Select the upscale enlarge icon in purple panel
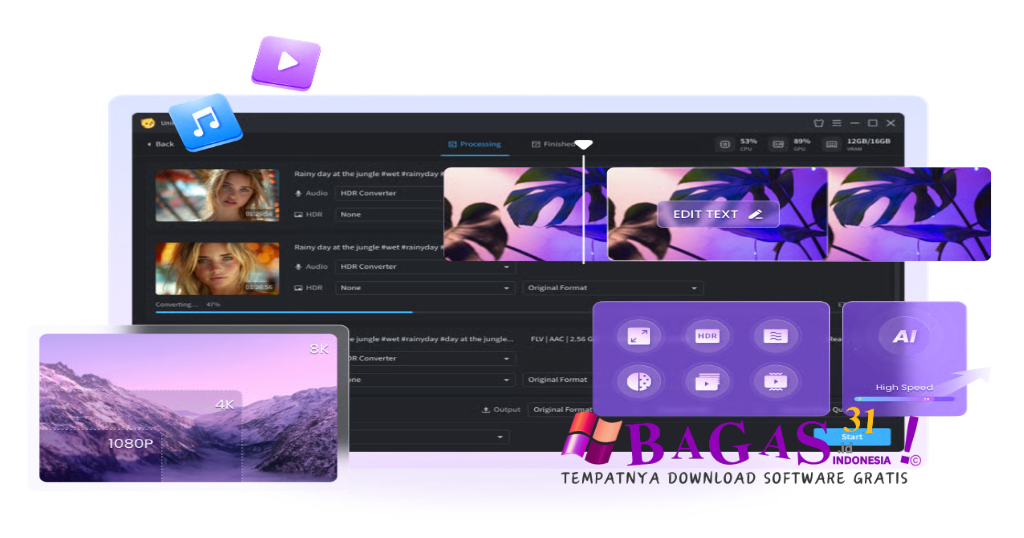The width and height of the screenshot is (1024, 538). click(x=639, y=336)
